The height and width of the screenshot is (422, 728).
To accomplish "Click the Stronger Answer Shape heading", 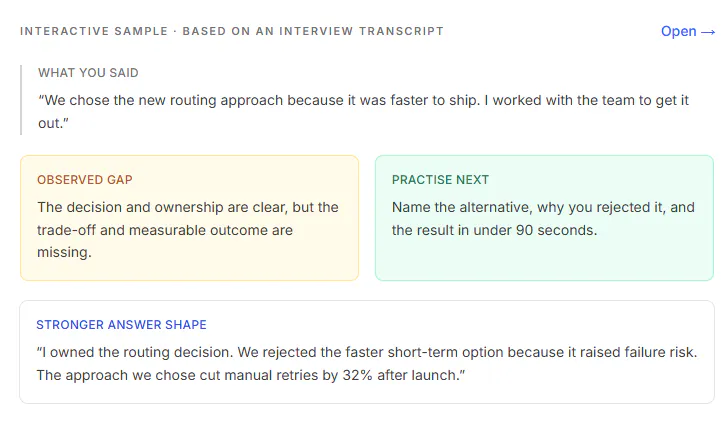I will (122, 325).
